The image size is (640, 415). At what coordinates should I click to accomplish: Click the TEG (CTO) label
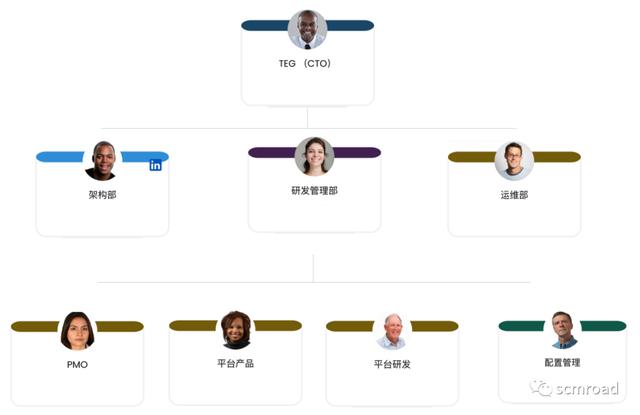305,64
